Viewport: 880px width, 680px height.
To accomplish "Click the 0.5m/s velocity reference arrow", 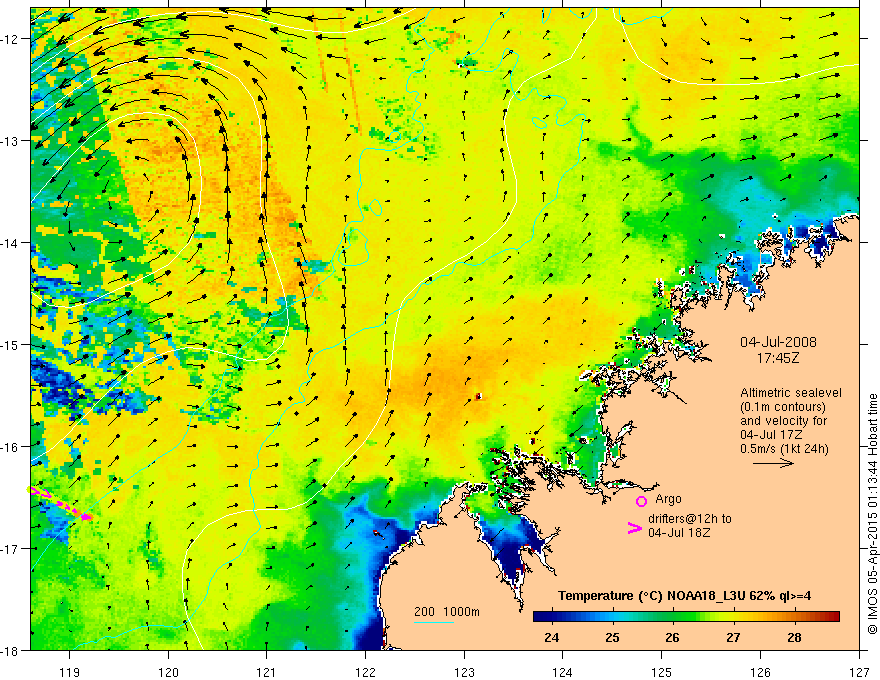I will click(x=773, y=463).
